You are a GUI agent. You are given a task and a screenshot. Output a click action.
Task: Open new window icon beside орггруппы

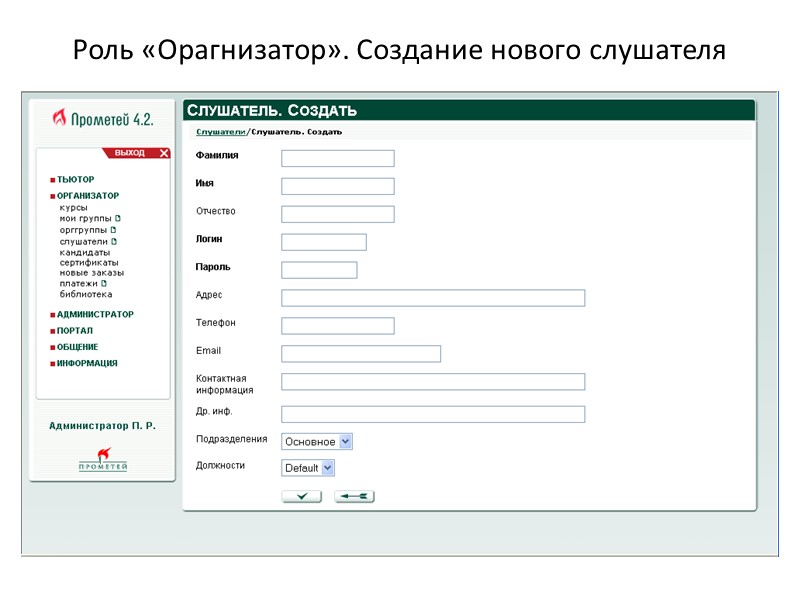[x=113, y=230]
